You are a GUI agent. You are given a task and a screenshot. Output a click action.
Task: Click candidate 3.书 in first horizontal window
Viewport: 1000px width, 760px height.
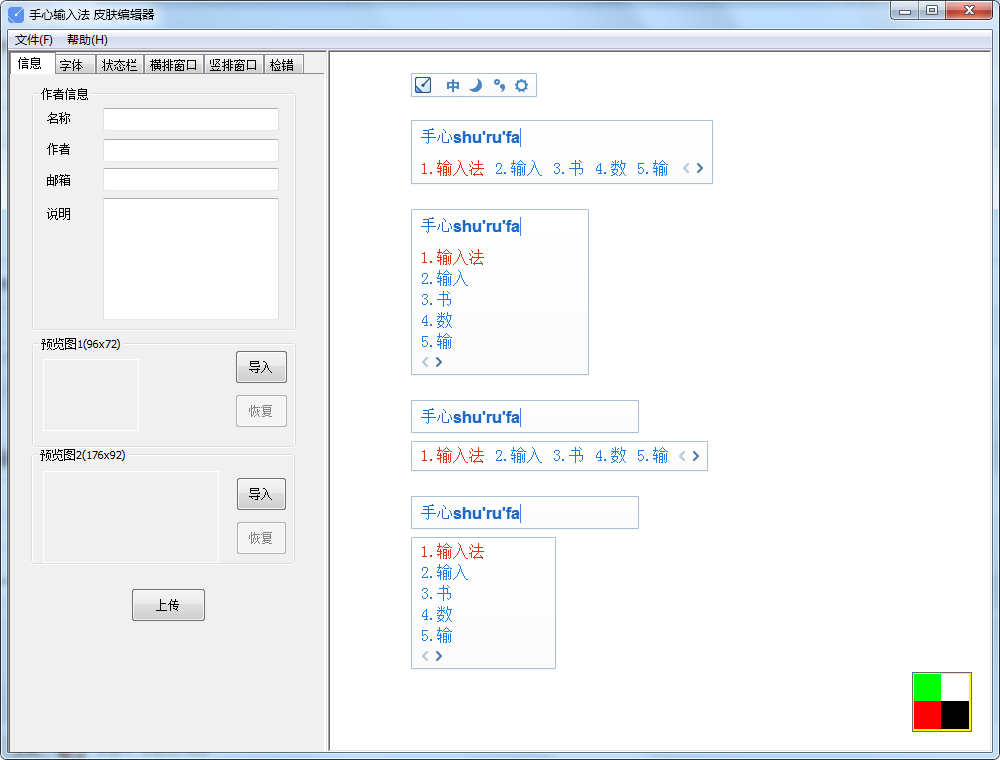(568, 168)
